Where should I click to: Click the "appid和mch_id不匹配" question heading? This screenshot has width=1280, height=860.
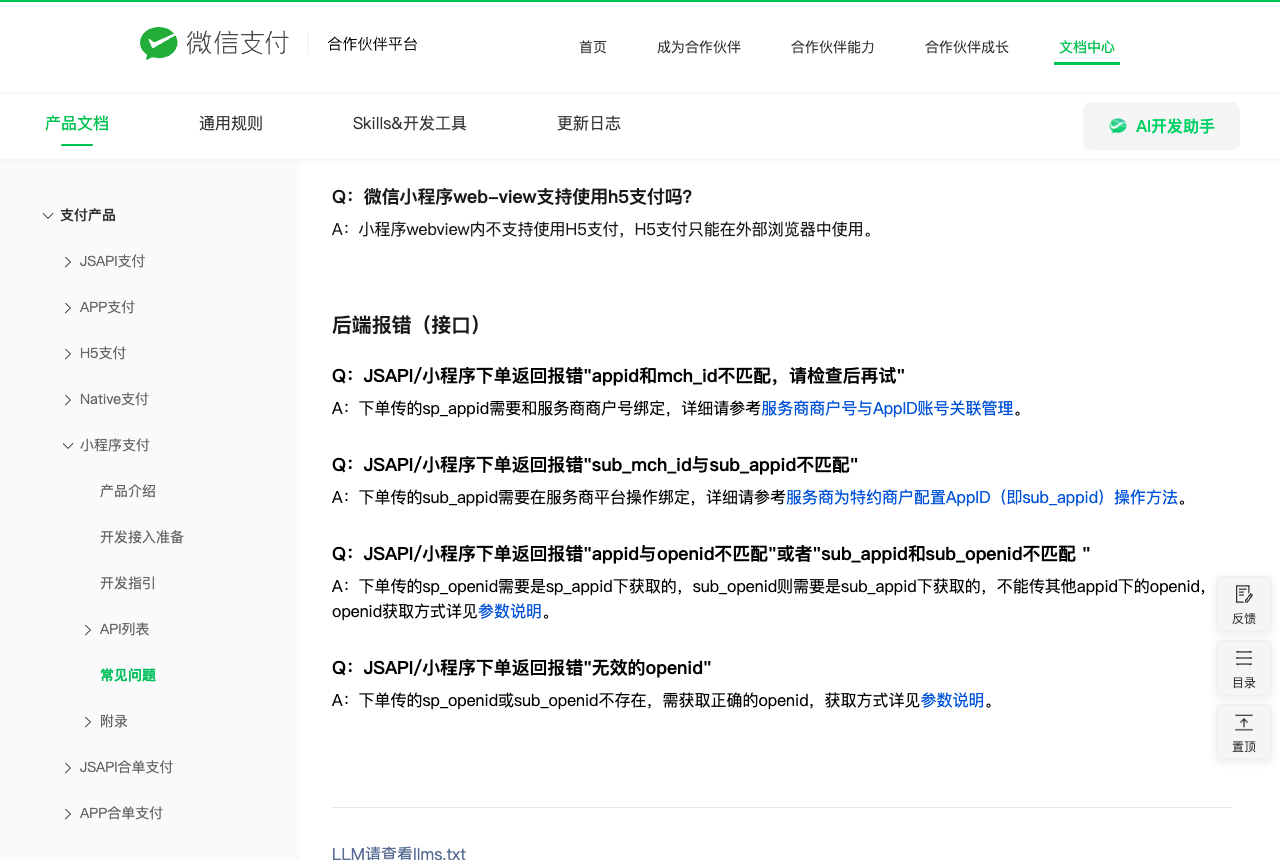(x=618, y=376)
